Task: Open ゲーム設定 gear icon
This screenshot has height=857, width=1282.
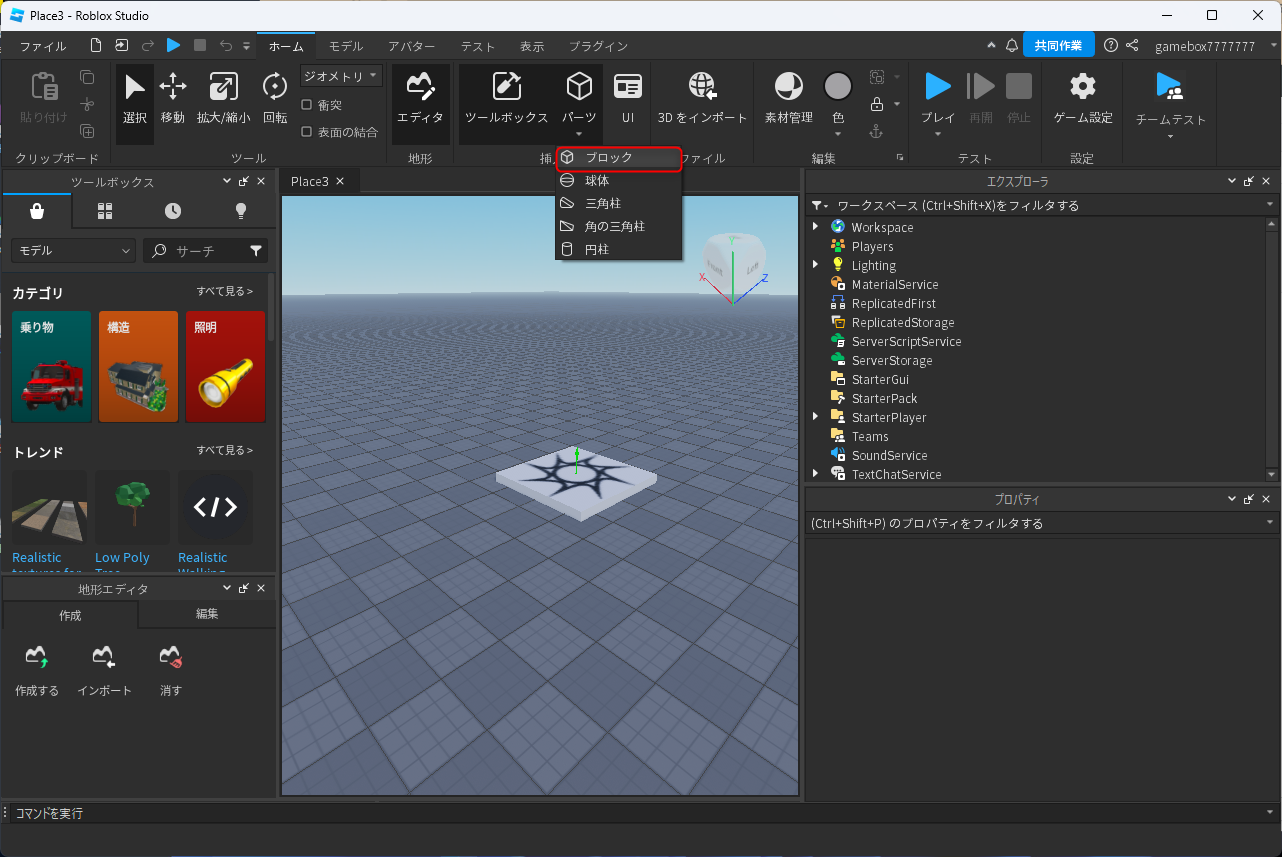Action: pos(1083,88)
